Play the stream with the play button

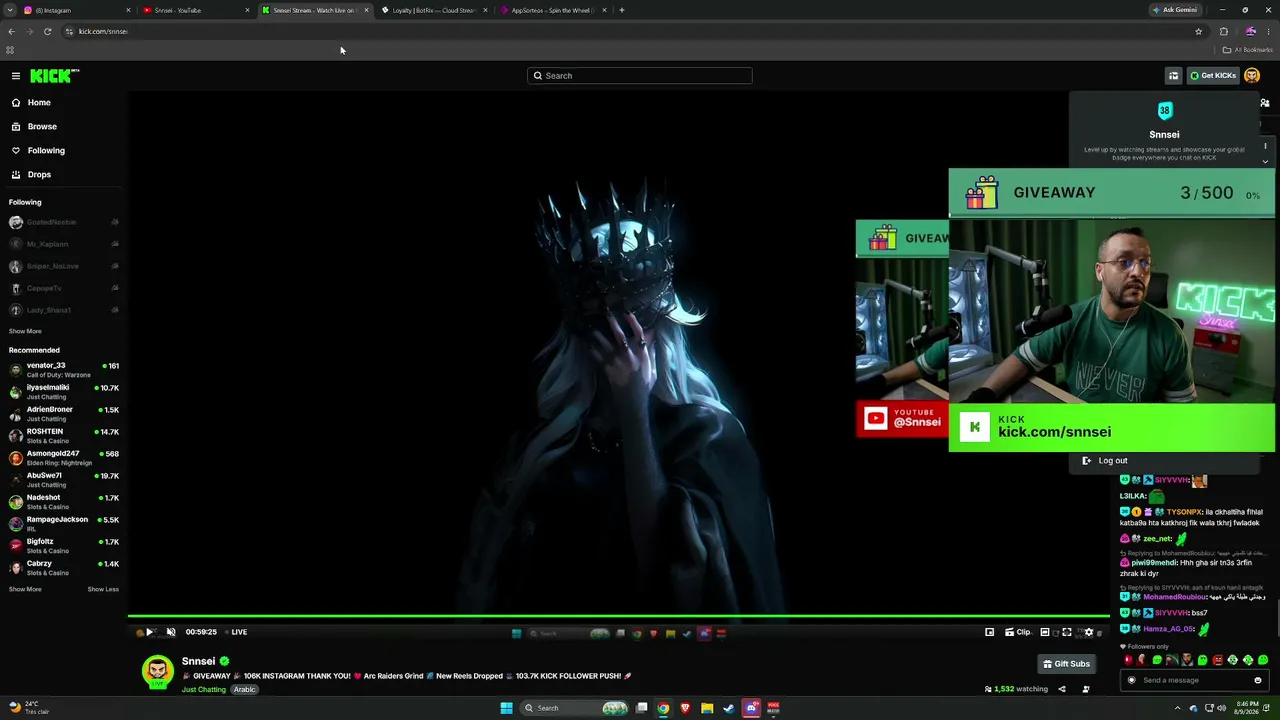pos(149,632)
